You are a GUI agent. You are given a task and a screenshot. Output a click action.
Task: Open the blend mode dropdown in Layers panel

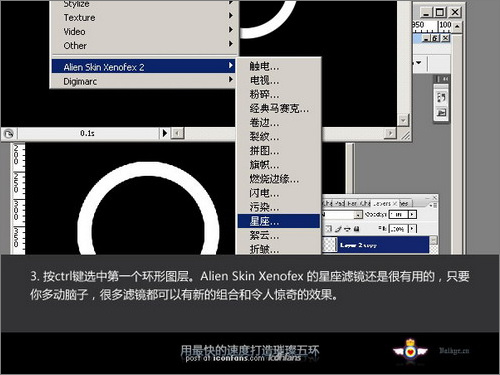click(358, 215)
